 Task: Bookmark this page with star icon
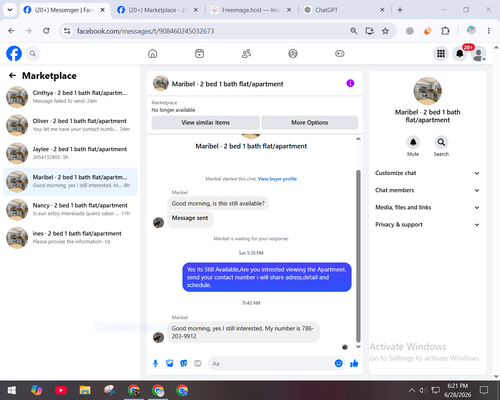pos(385,31)
